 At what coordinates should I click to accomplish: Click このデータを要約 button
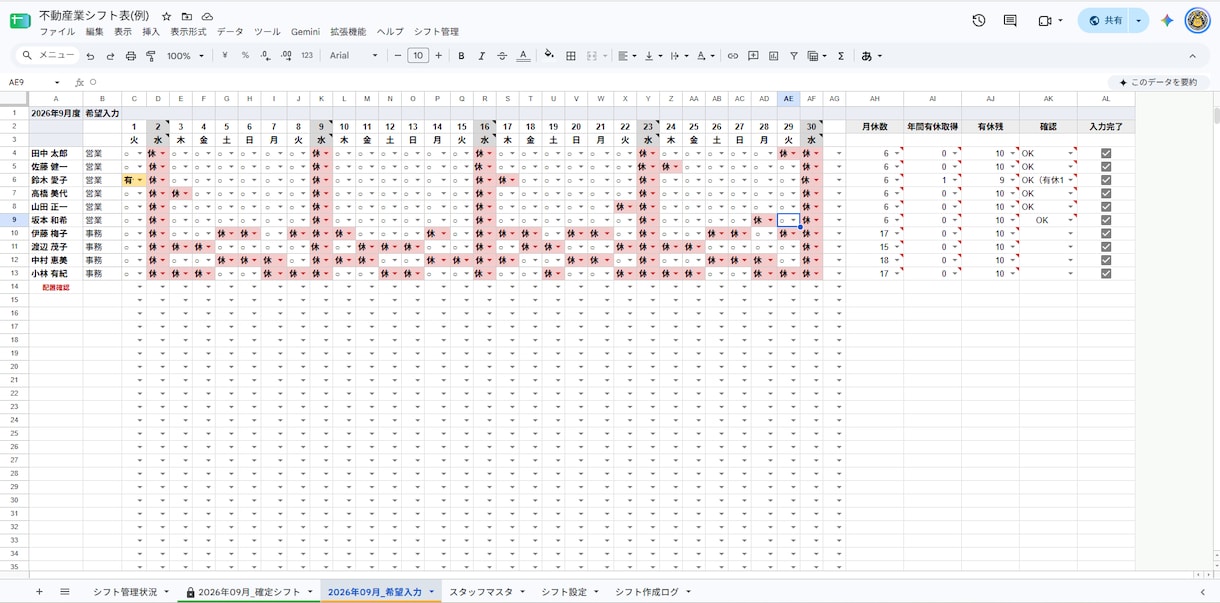1157,83
